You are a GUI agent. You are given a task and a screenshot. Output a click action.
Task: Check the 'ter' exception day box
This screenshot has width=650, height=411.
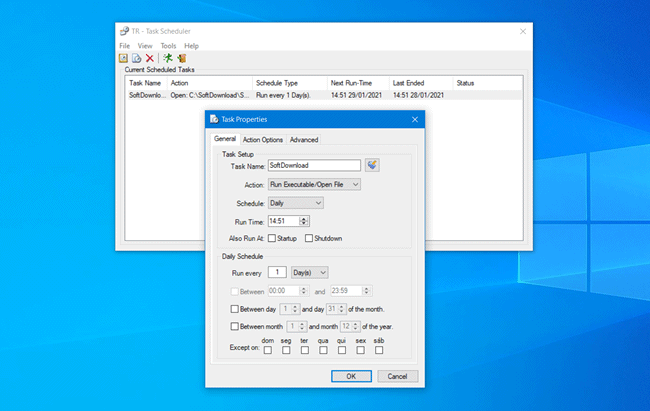[305, 350]
